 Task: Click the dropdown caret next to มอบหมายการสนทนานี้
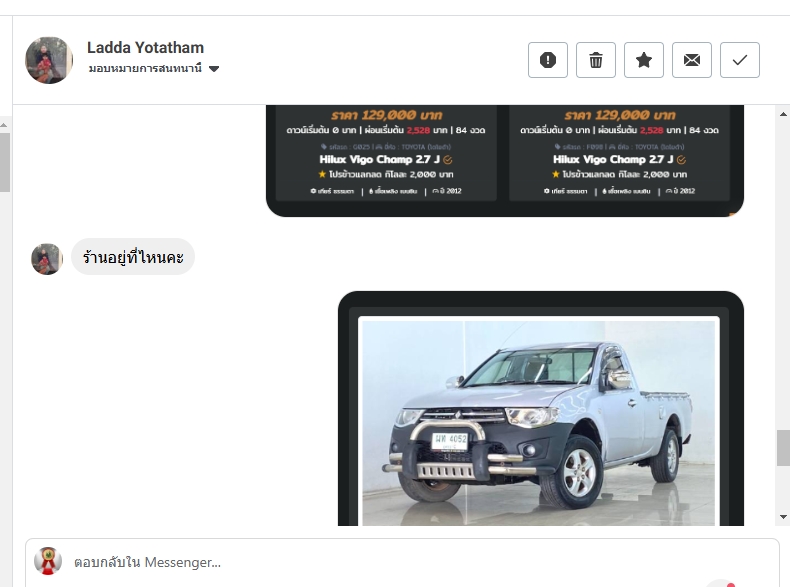214,69
